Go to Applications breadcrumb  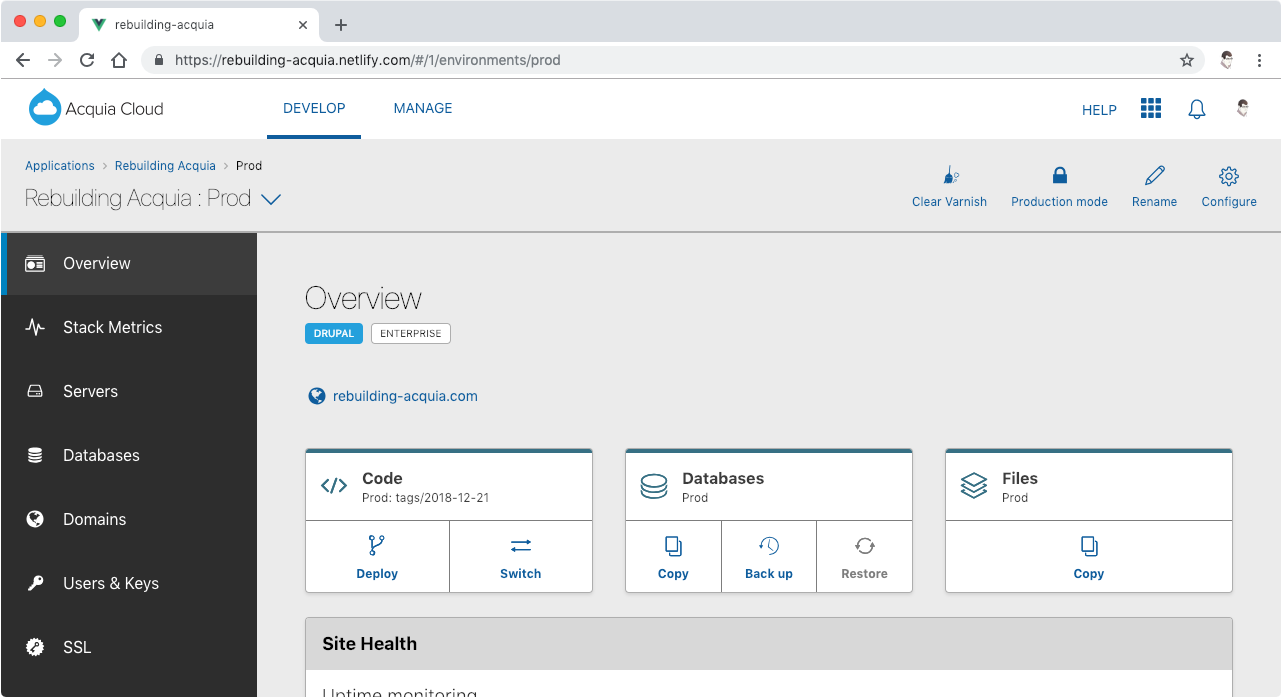(x=60, y=166)
